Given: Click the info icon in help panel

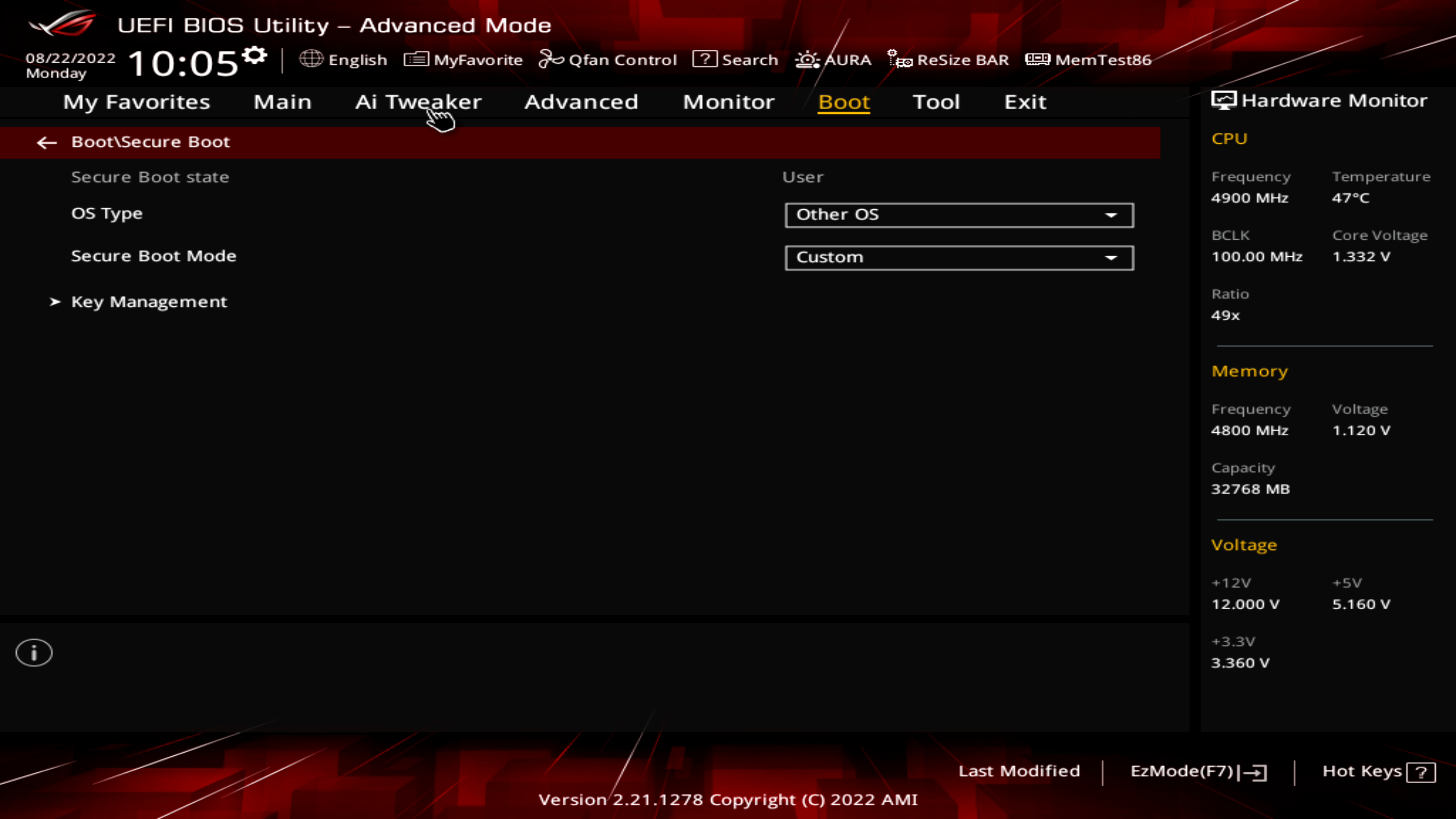Looking at the screenshot, I should click(34, 653).
